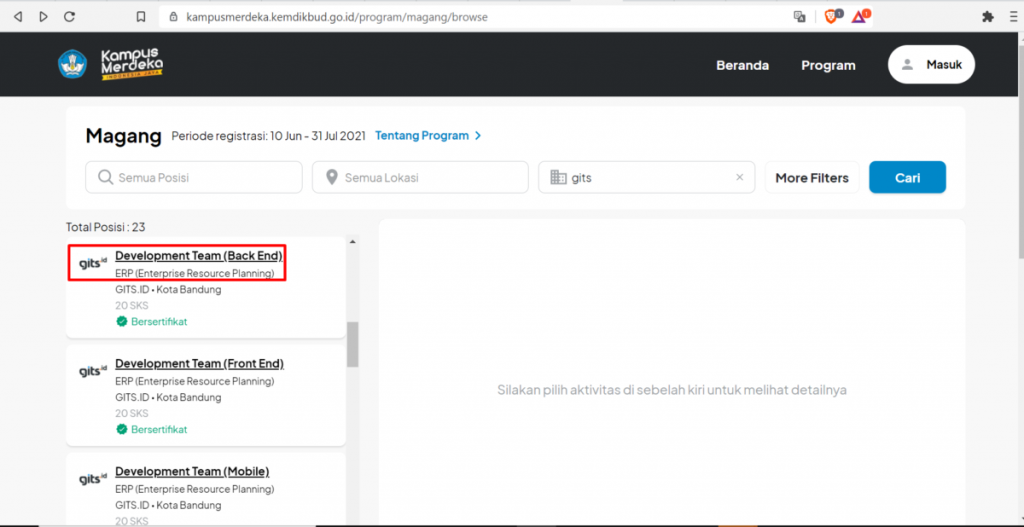
Task: Click the position list scrollbar thumb
Action: 353,344
